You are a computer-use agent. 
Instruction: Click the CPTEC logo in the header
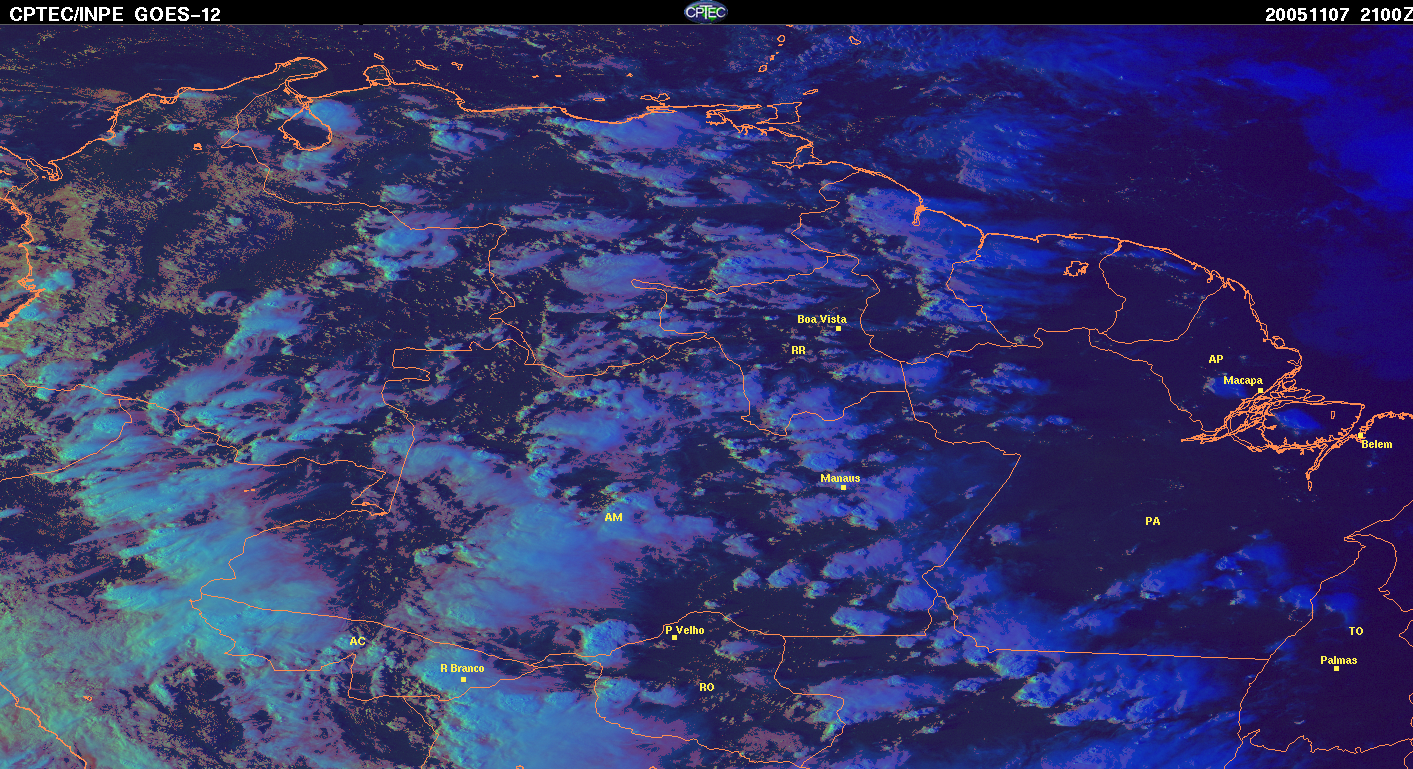coord(705,12)
